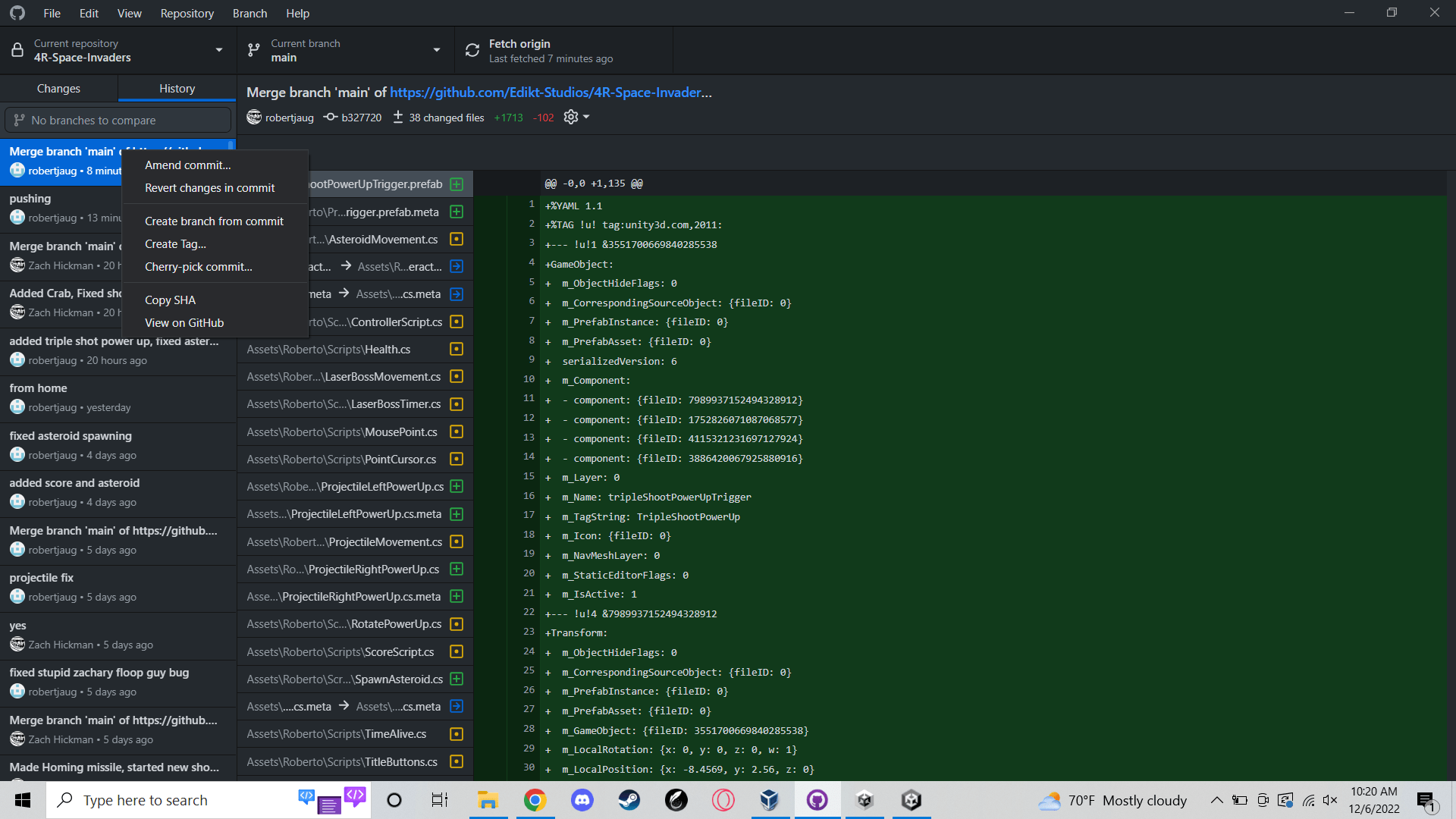Select Cherry-pick commit from the context menu
The width and height of the screenshot is (1456, 819).
coord(198,266)
